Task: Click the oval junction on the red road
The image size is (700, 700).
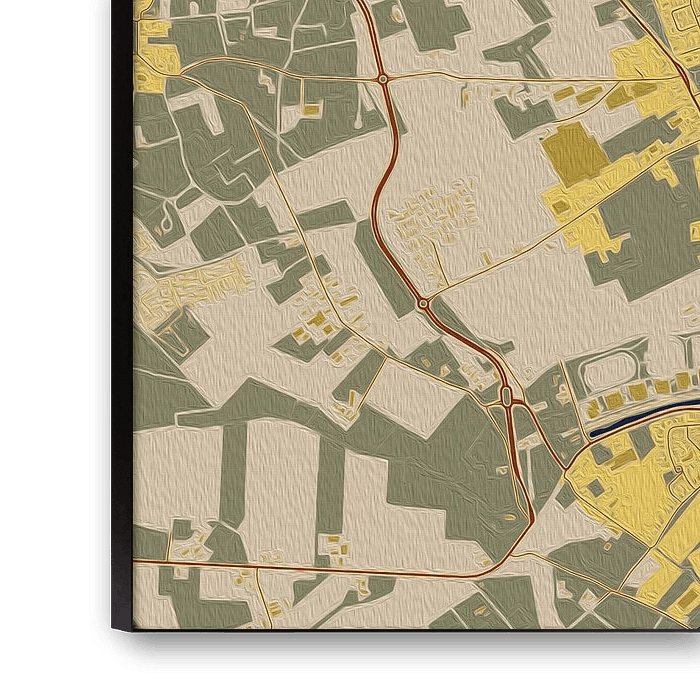Action: (x=507, y=399)
